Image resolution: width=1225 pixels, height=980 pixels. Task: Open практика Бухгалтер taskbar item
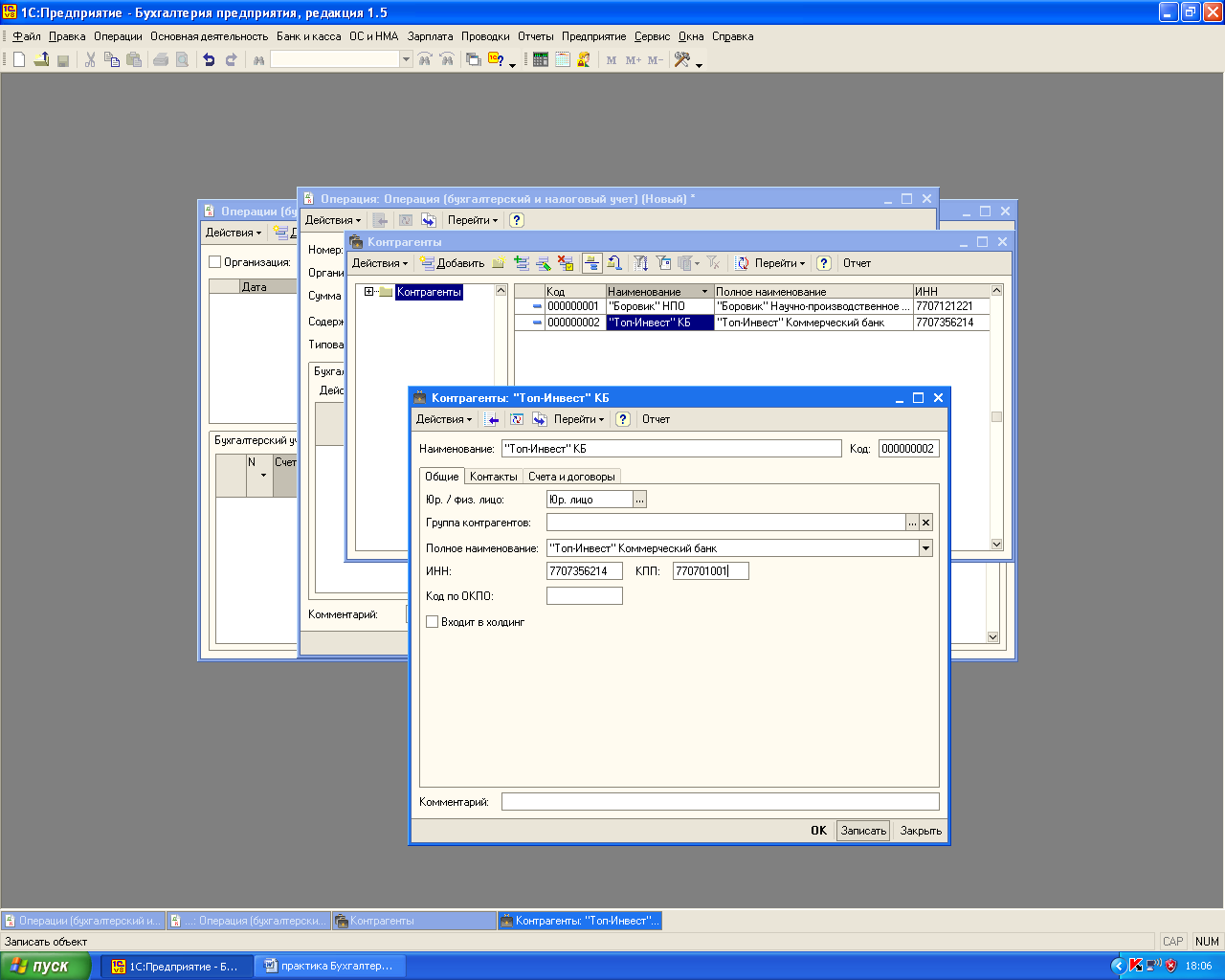pyautogui.click(x=330, y=967)
